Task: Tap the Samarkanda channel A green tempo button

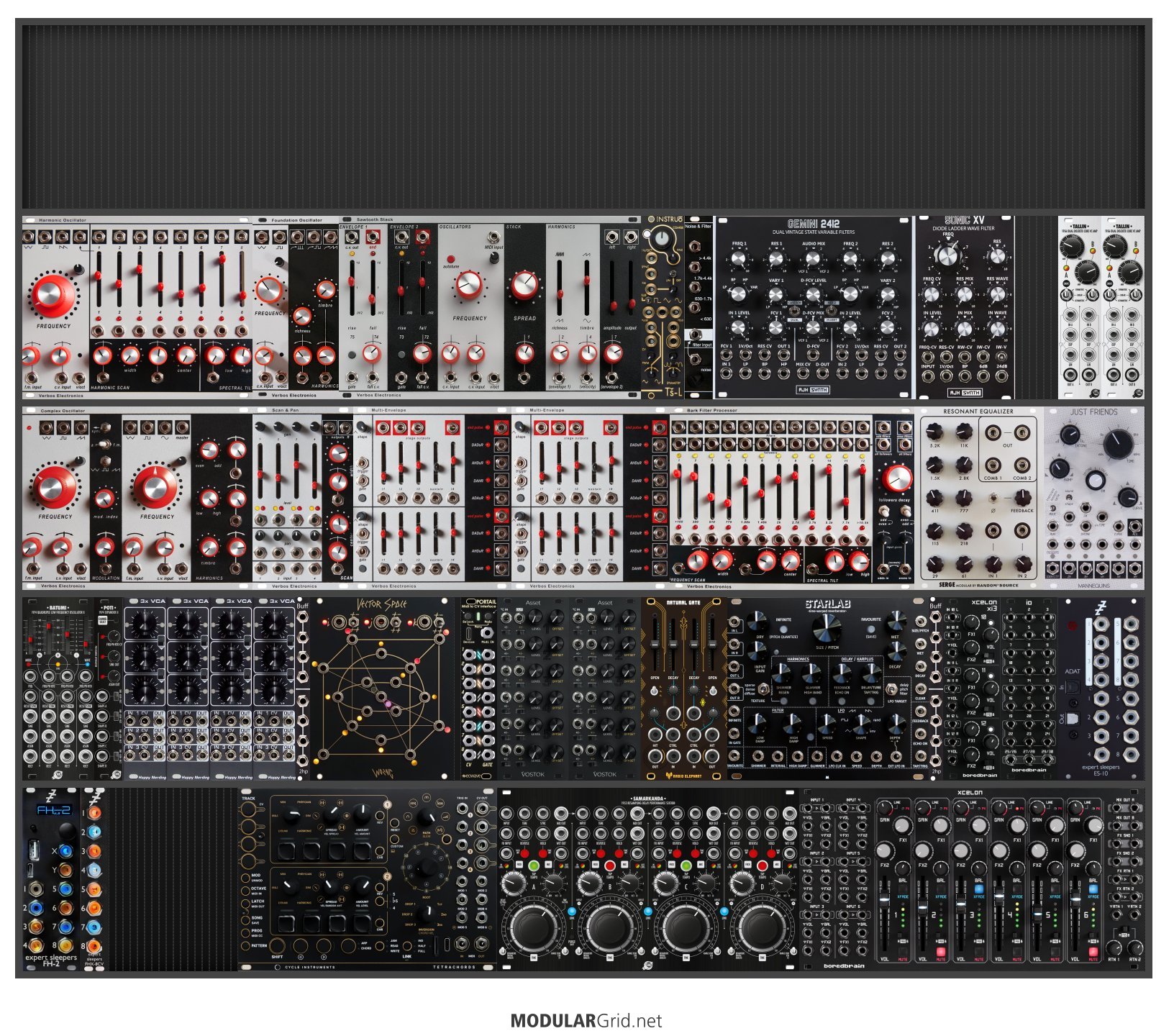Action: click(533, 865)
